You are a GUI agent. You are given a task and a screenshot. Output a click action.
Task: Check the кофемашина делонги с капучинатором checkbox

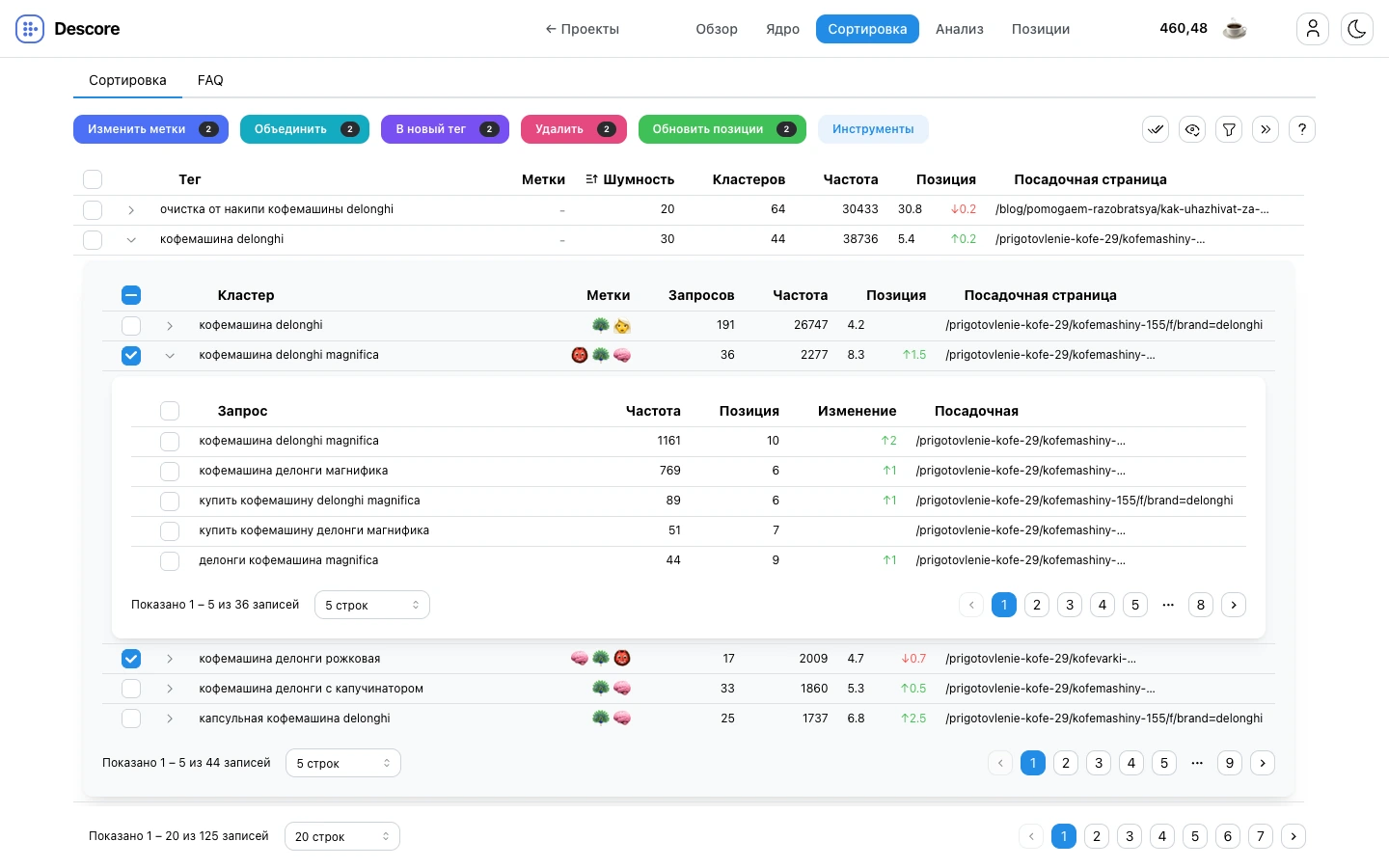131,689
